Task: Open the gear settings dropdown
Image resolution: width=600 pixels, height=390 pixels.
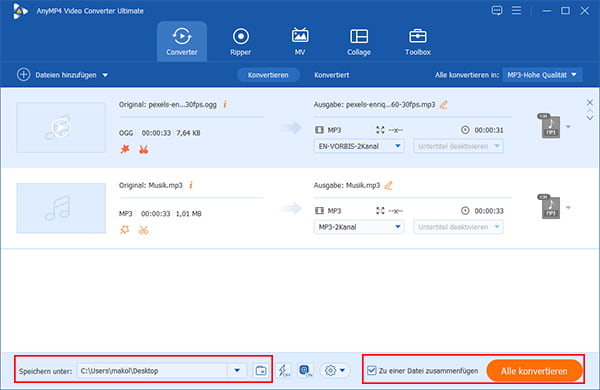Action: pyautogui.click(x=335, y=370)
